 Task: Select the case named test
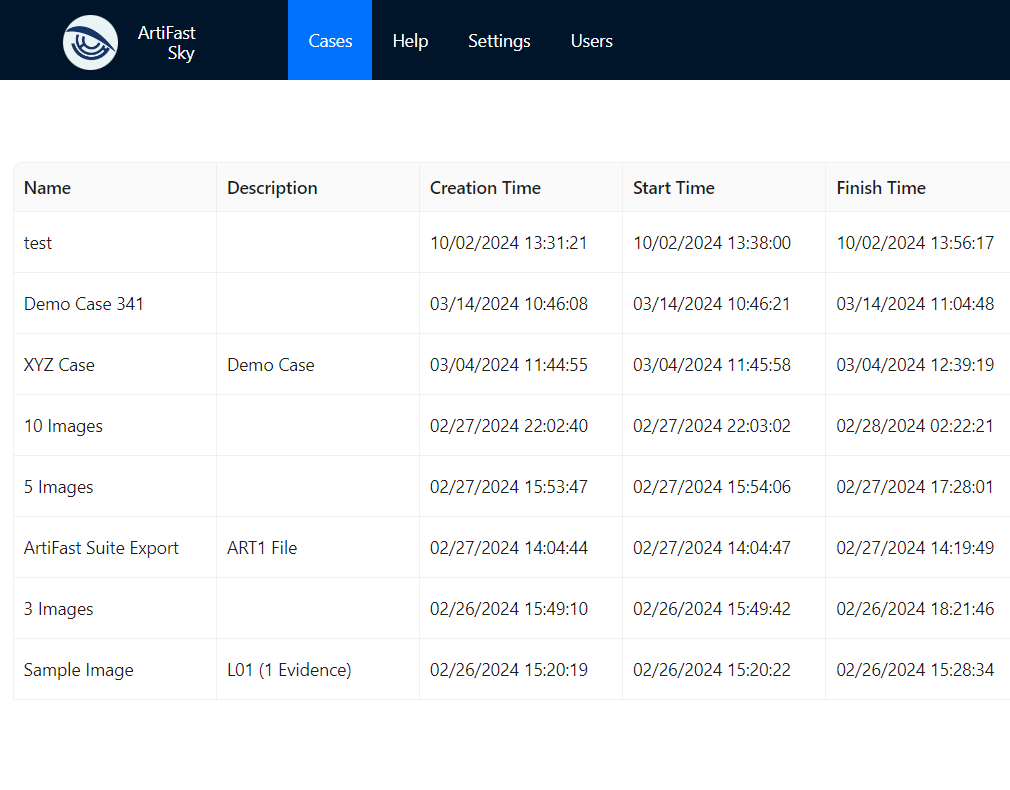(x=38, y=243)
